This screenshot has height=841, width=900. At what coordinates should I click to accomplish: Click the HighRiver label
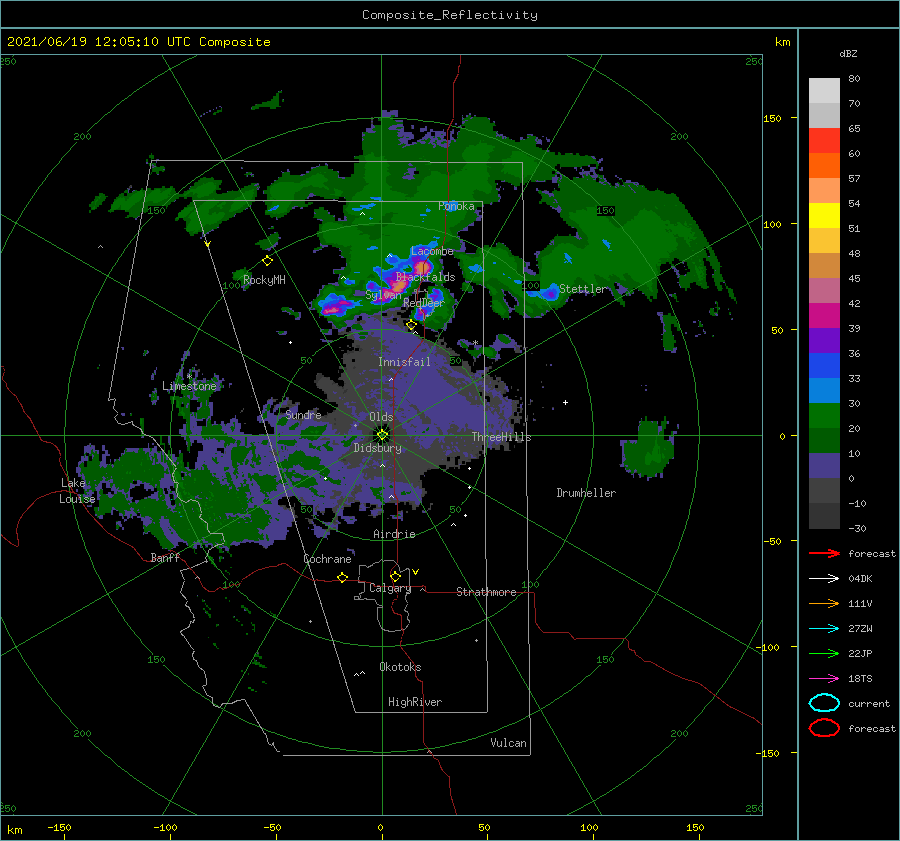coord(415,702)
